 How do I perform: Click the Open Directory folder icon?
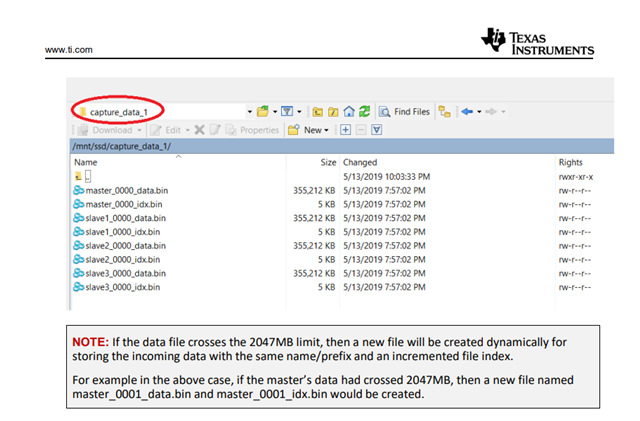coord(263,111)
